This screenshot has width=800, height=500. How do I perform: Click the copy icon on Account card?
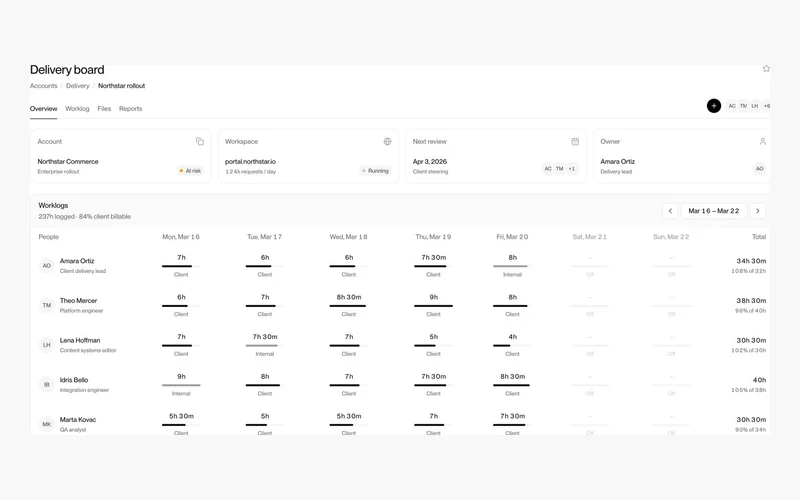(x=199, y=141)
